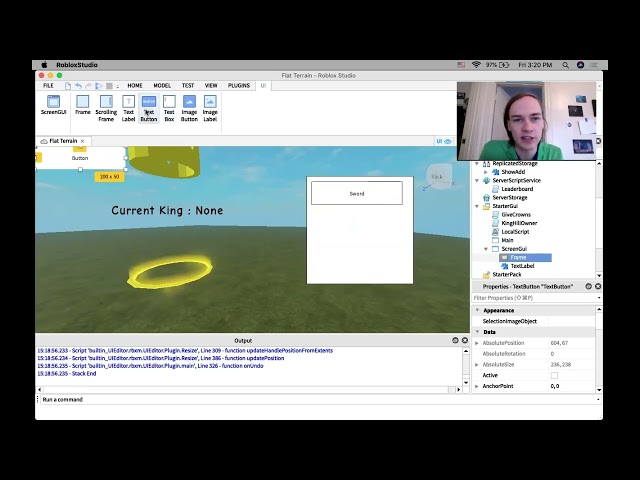This screenshot has width=640, height=480.
Task: Open the RobloxStudio application menu
Action: click(x=77, y=65)
